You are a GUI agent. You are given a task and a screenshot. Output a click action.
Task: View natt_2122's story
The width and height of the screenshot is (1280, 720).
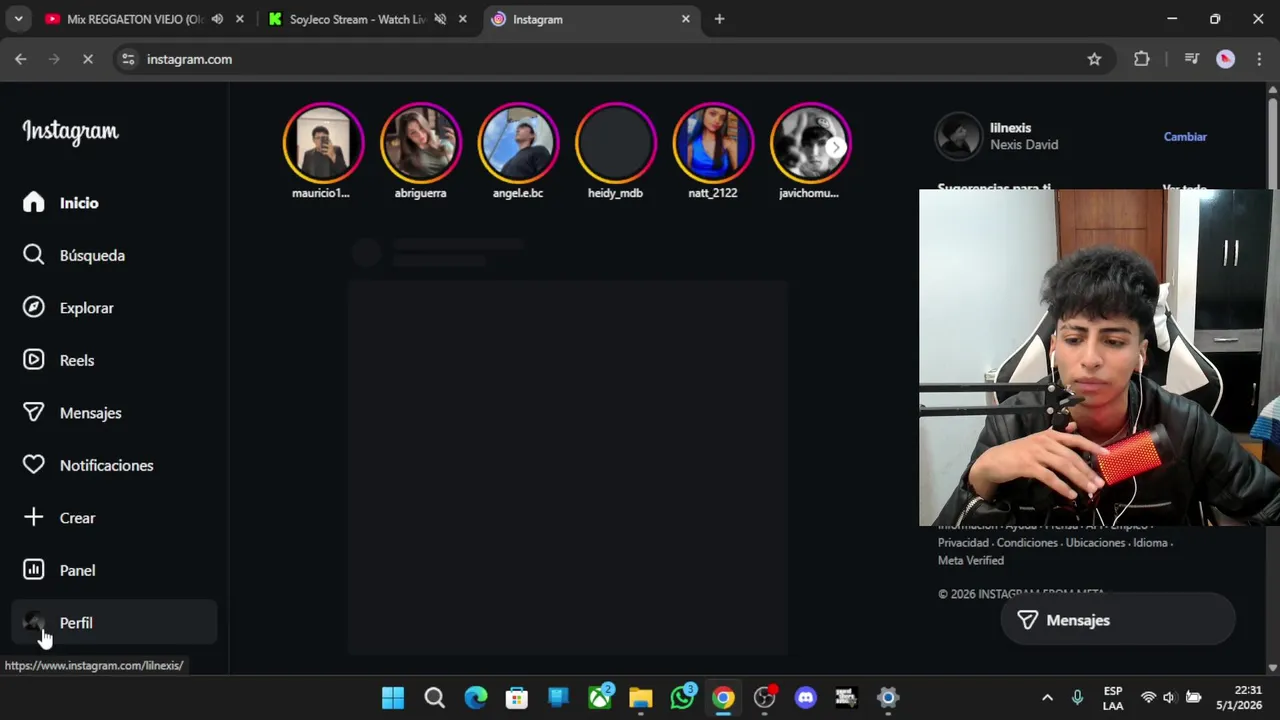(x=712, y=144)
